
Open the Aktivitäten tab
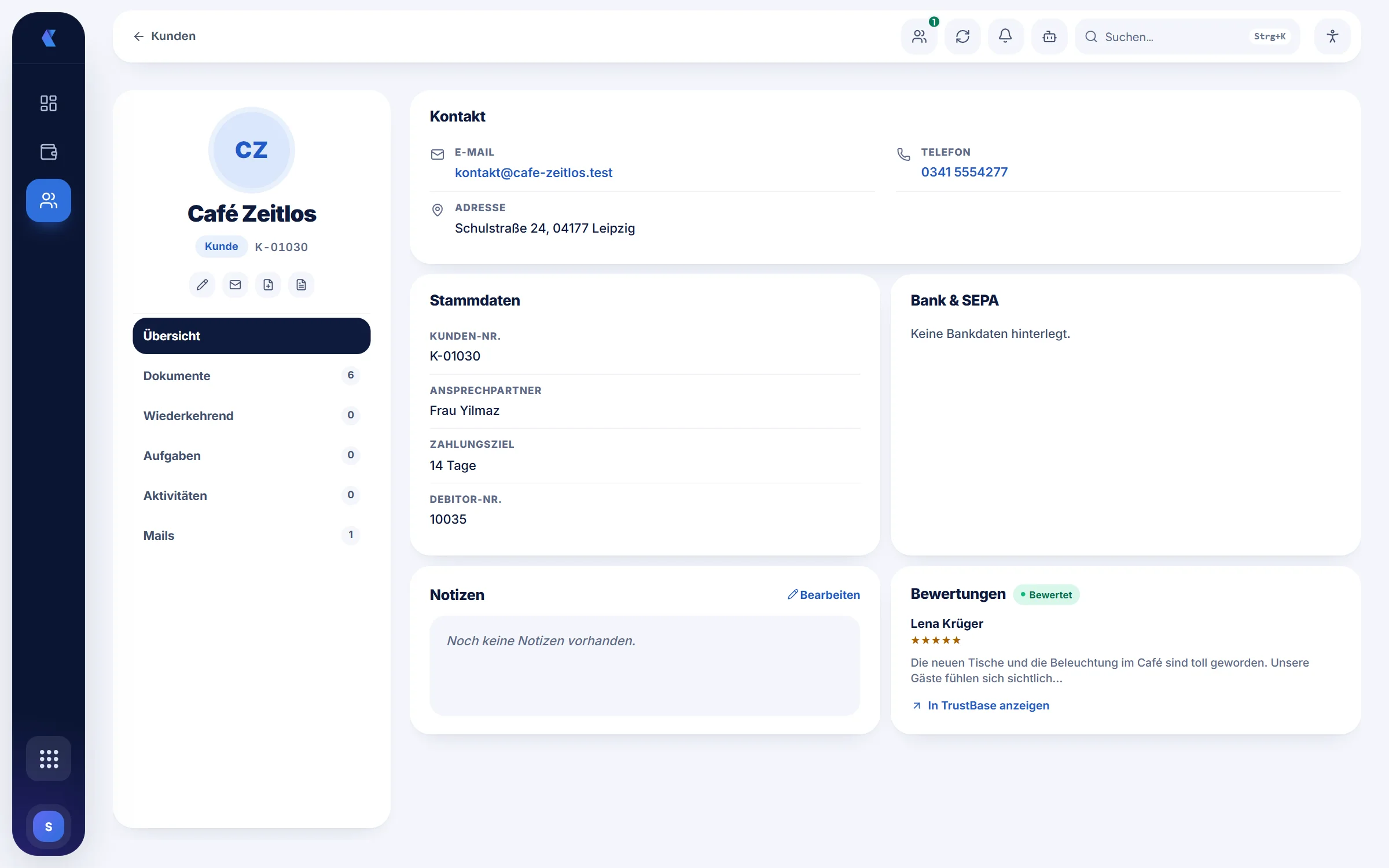click(x=251, y=495)
